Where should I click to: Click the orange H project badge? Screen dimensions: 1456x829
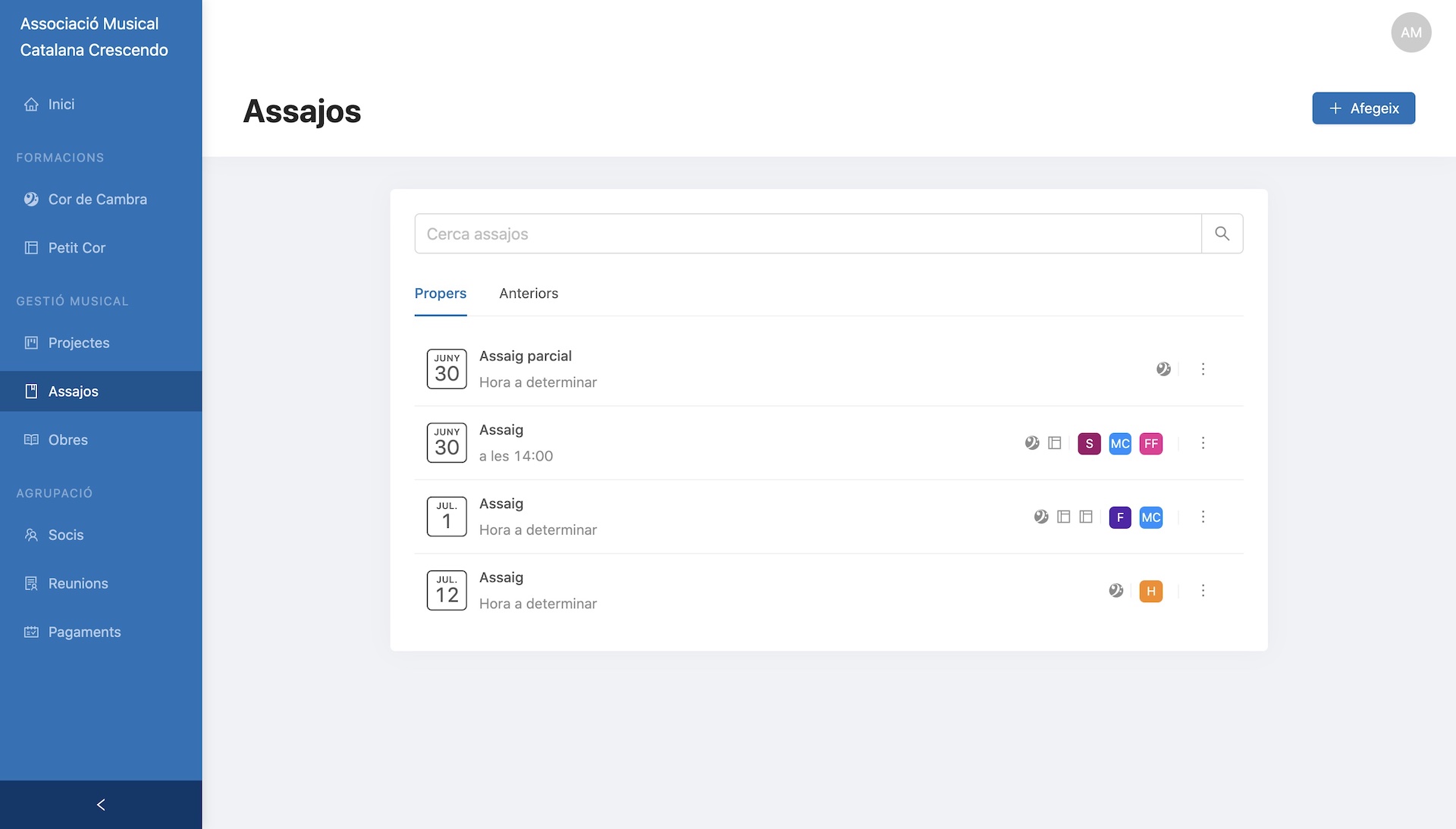click(x=1150, y=592)
